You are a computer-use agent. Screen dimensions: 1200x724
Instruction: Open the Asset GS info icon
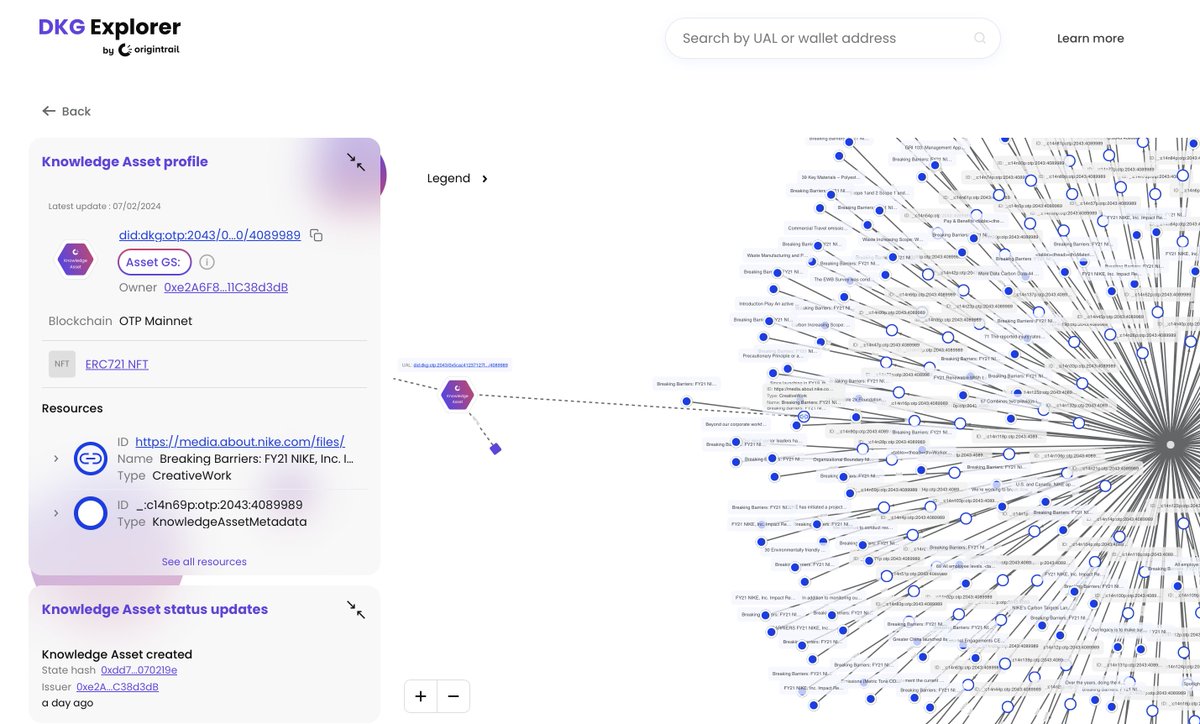[x=207, y=262]
